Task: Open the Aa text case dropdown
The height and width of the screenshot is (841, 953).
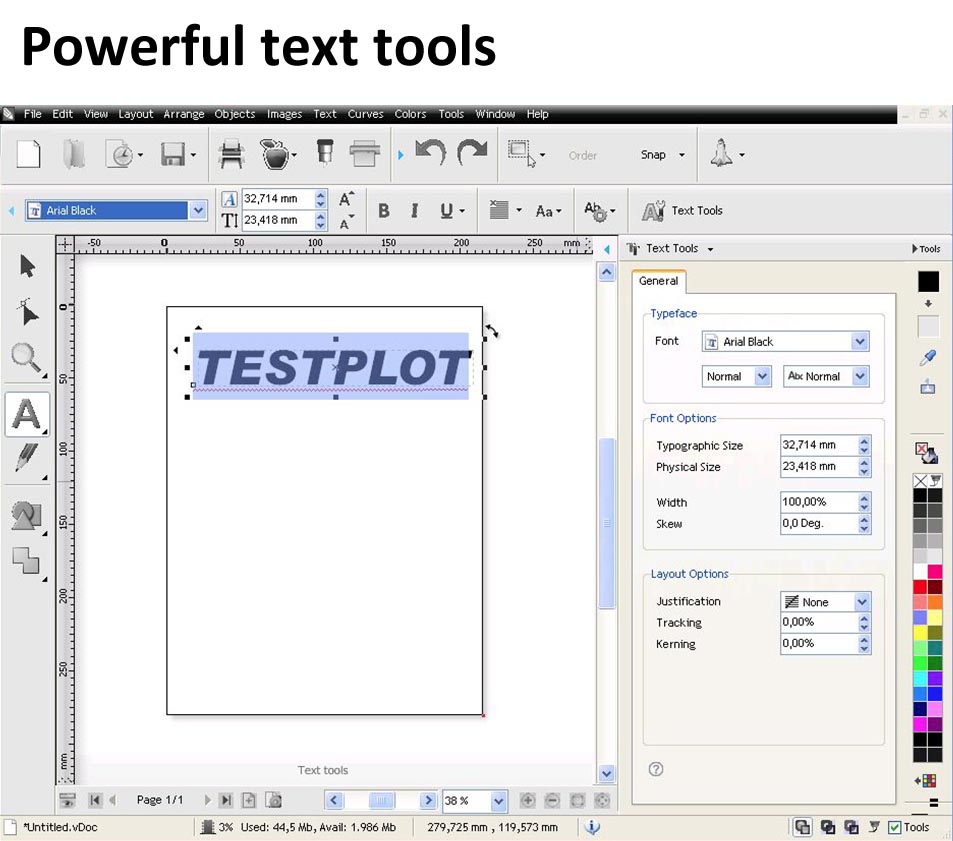Action: point(548,211)
